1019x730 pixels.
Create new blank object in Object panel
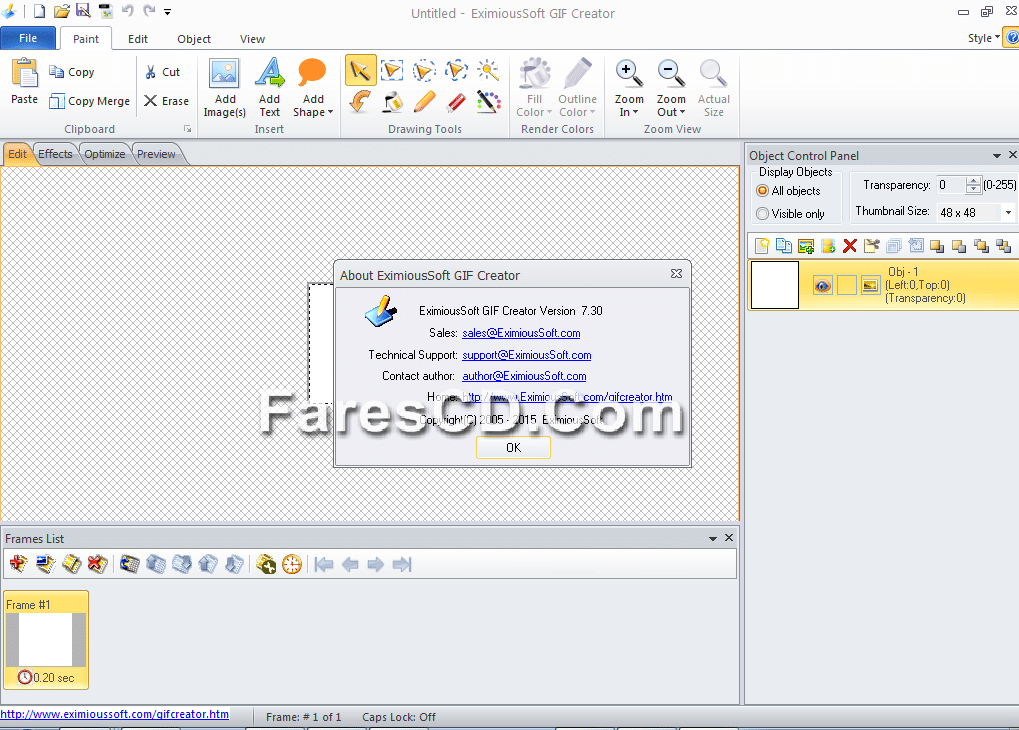(762, 246)
